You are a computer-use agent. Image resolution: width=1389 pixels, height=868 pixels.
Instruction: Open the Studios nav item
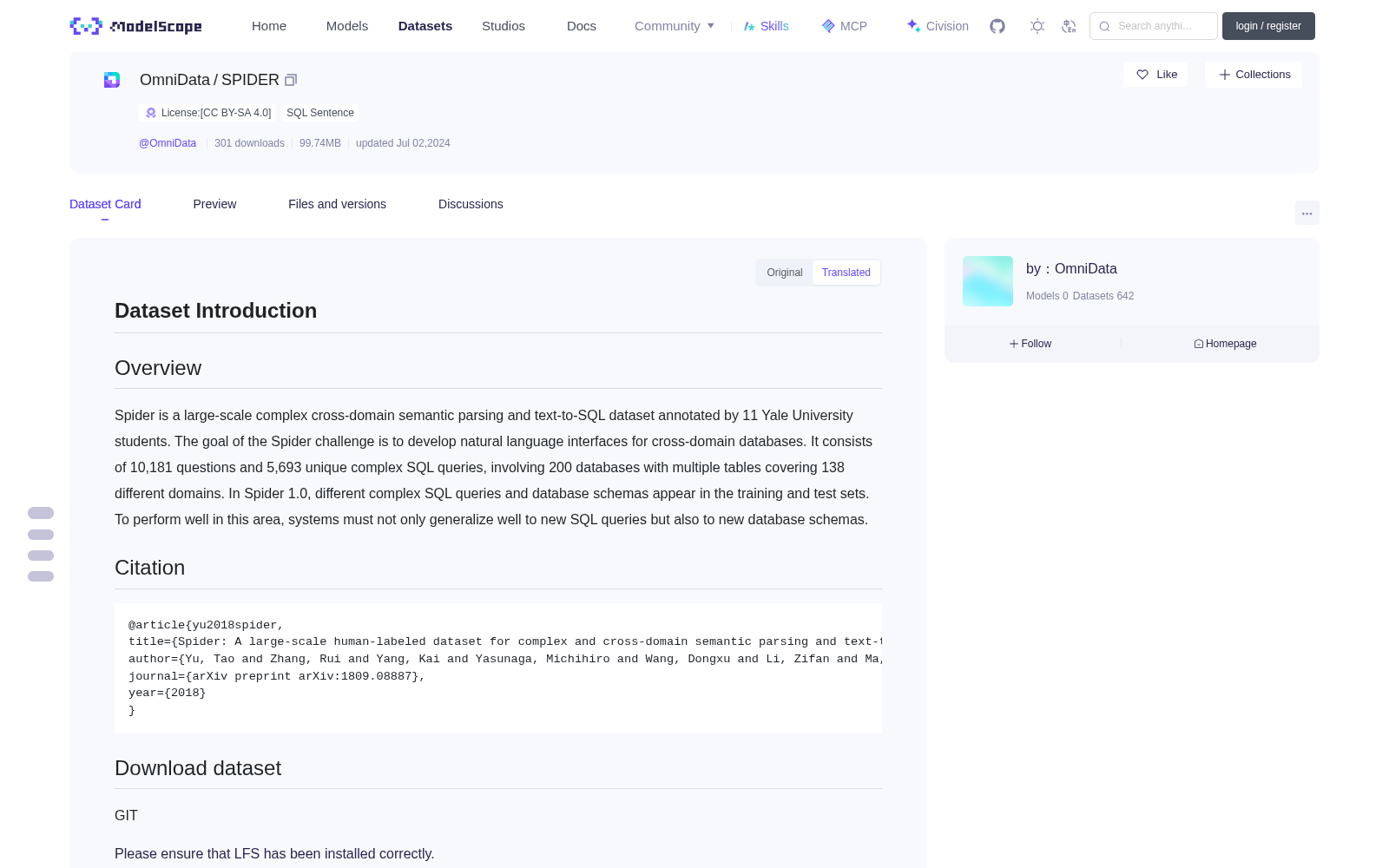pos(504,26)
